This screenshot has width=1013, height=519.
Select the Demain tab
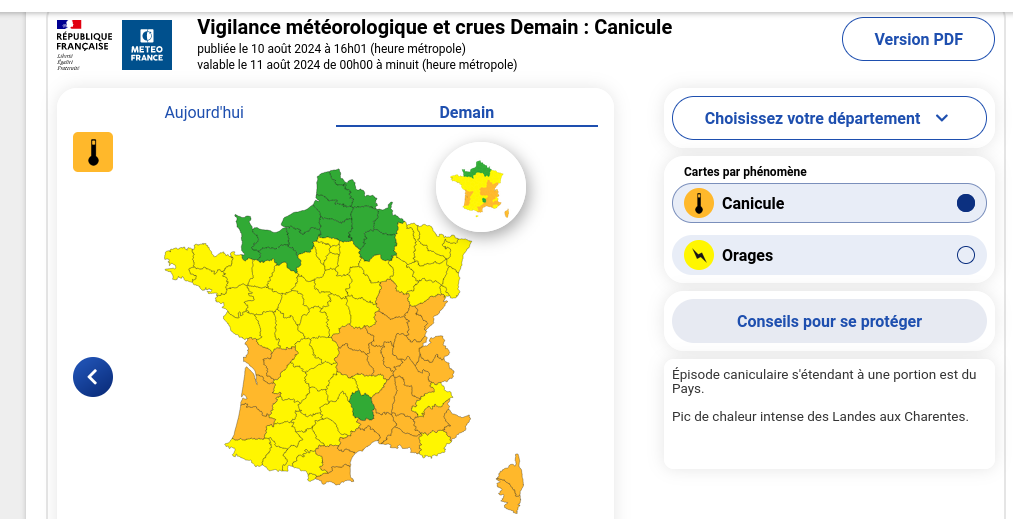[x=466, y=112]
